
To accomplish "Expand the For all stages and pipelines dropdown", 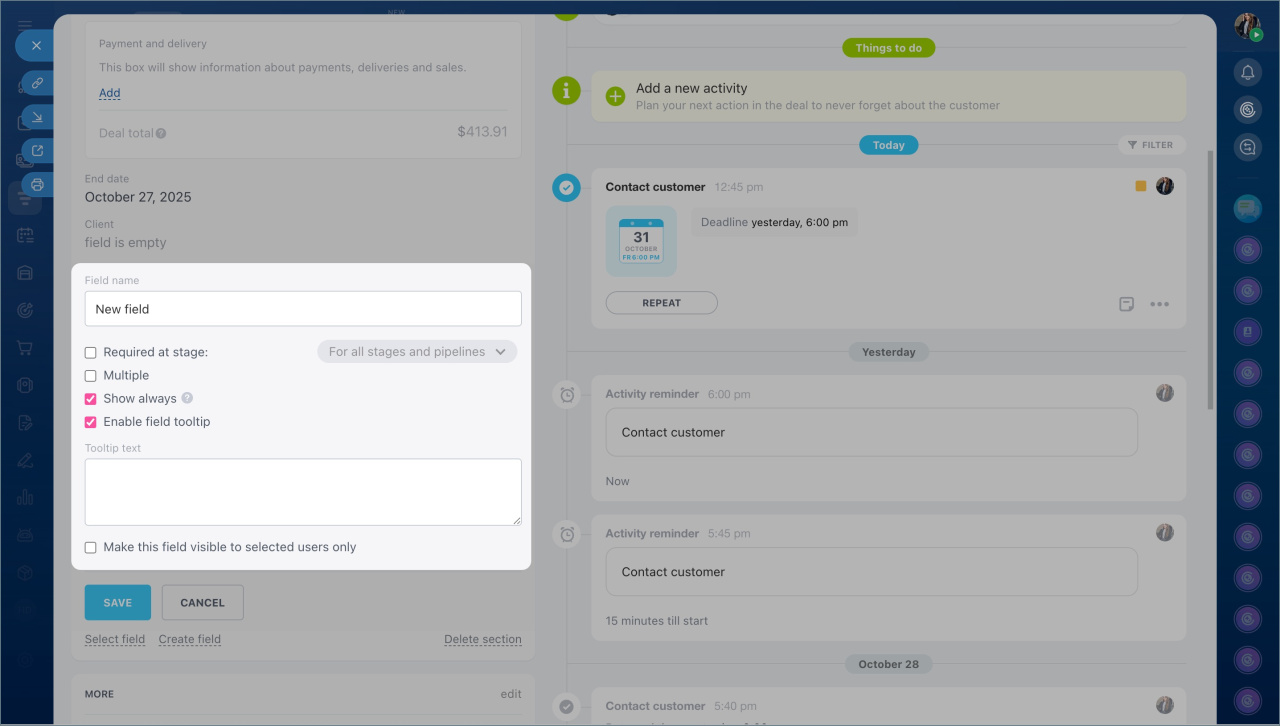I will 417,352.
